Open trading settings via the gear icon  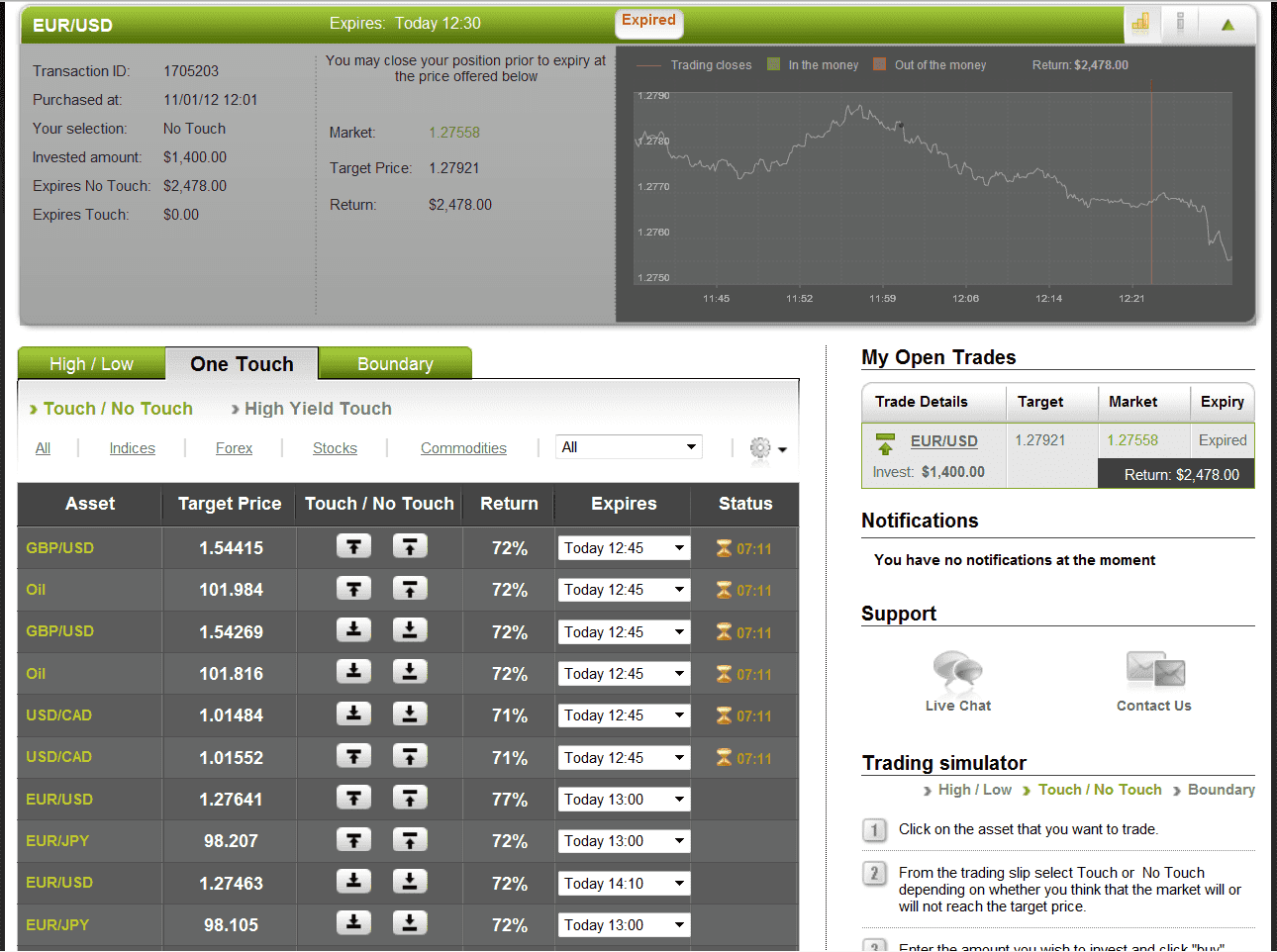(x=758, y=447)
